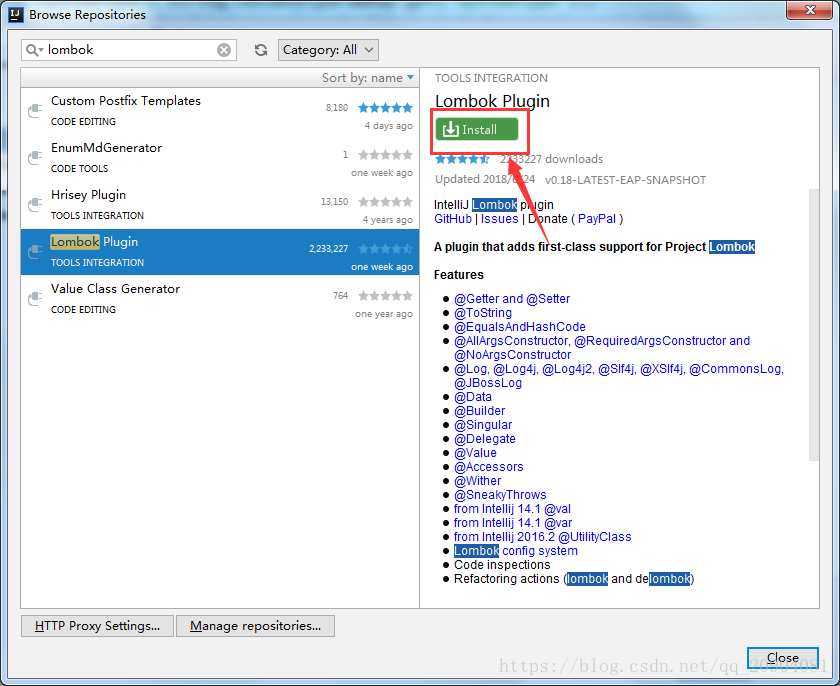Open the PayPal donate link
840x686 pixels.
[x=597, y=219]
